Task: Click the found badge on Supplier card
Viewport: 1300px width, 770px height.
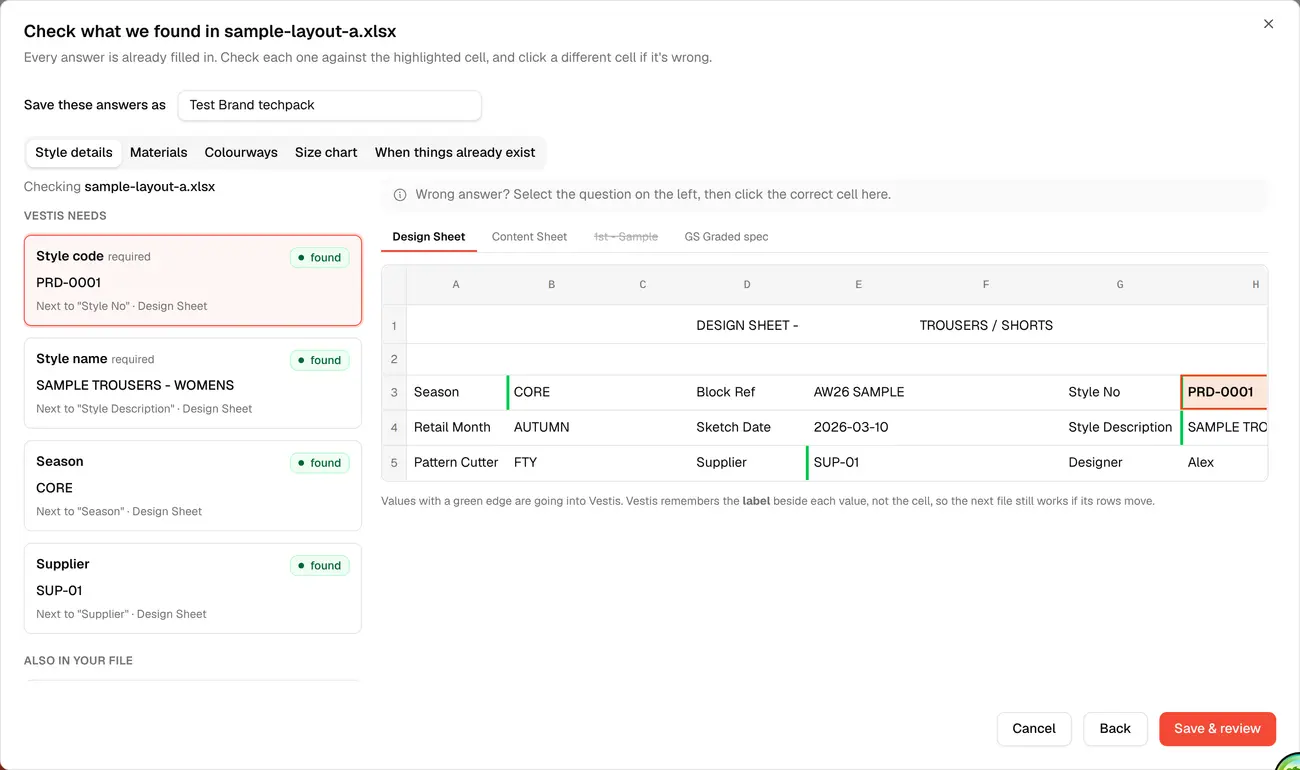Action: [x=320, y=566]
